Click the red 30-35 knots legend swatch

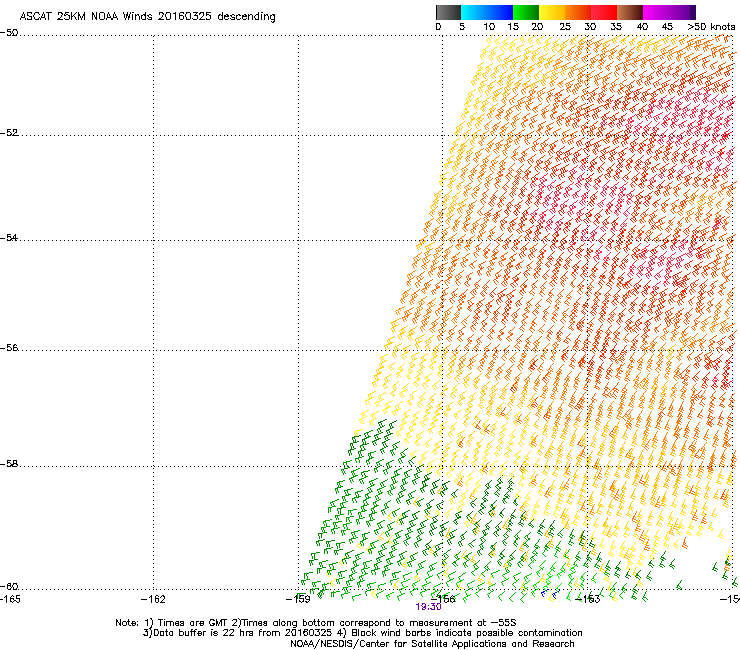pyautogui.click(x=604, y=12)
